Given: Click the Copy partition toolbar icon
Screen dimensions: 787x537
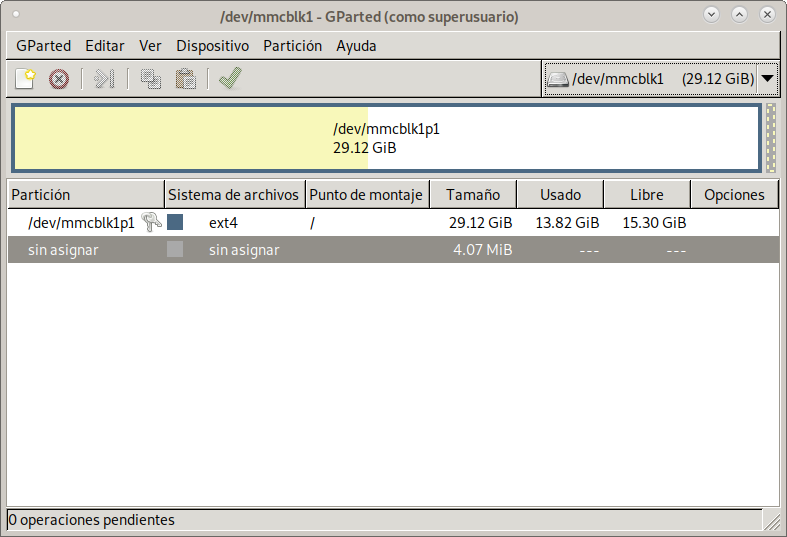Looking at the screenshot, I should tap(151, 79).
